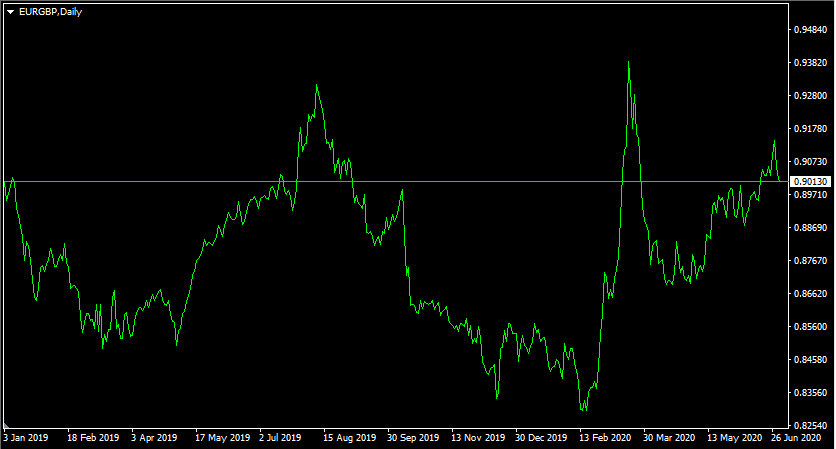Select the EURGBP,Daily chart title
This screenshot has height=449, width=836.
click(x=51, y=12)
